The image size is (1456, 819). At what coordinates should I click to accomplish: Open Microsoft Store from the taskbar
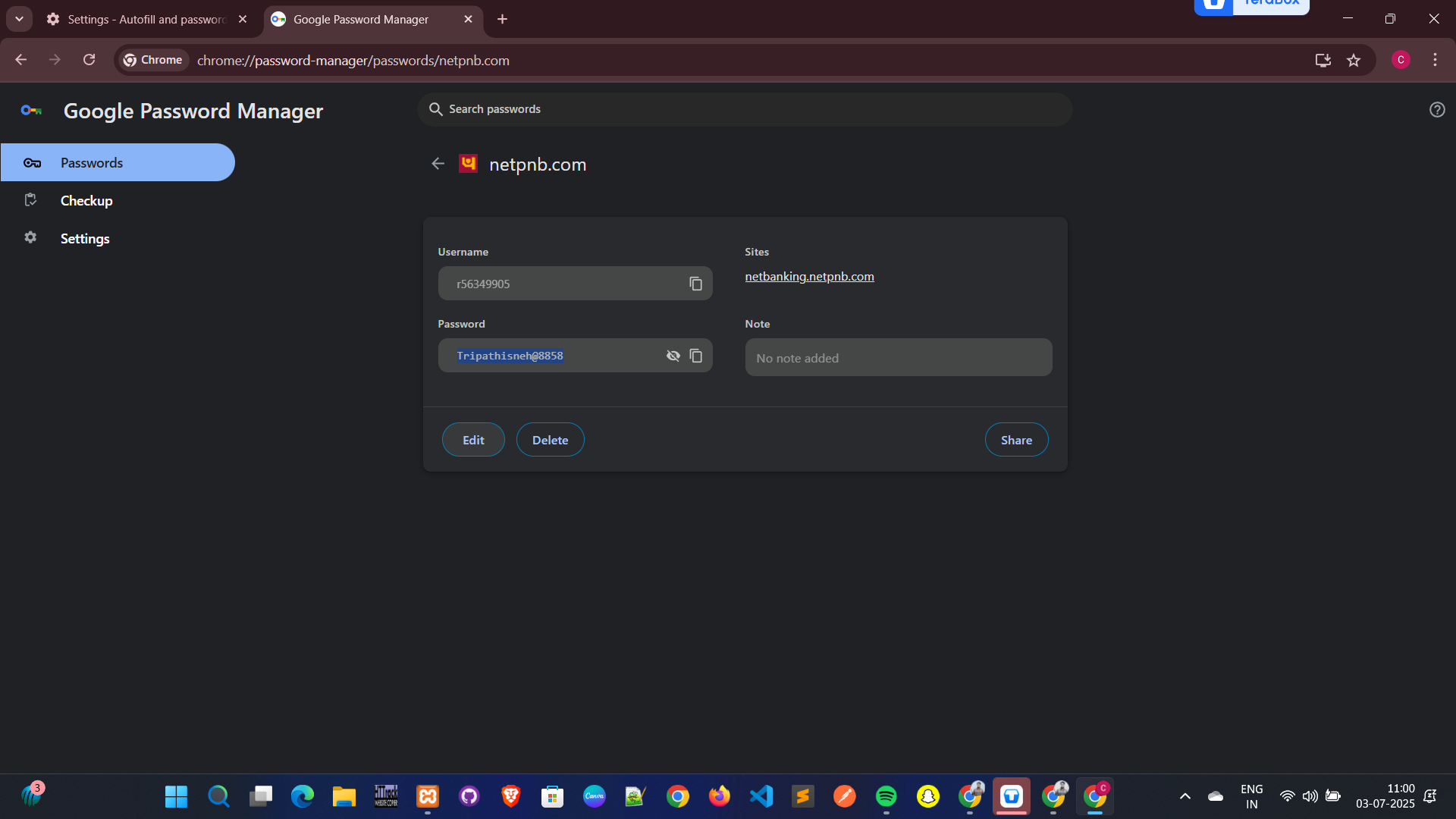pyautogui.click(x=552, y=796)
